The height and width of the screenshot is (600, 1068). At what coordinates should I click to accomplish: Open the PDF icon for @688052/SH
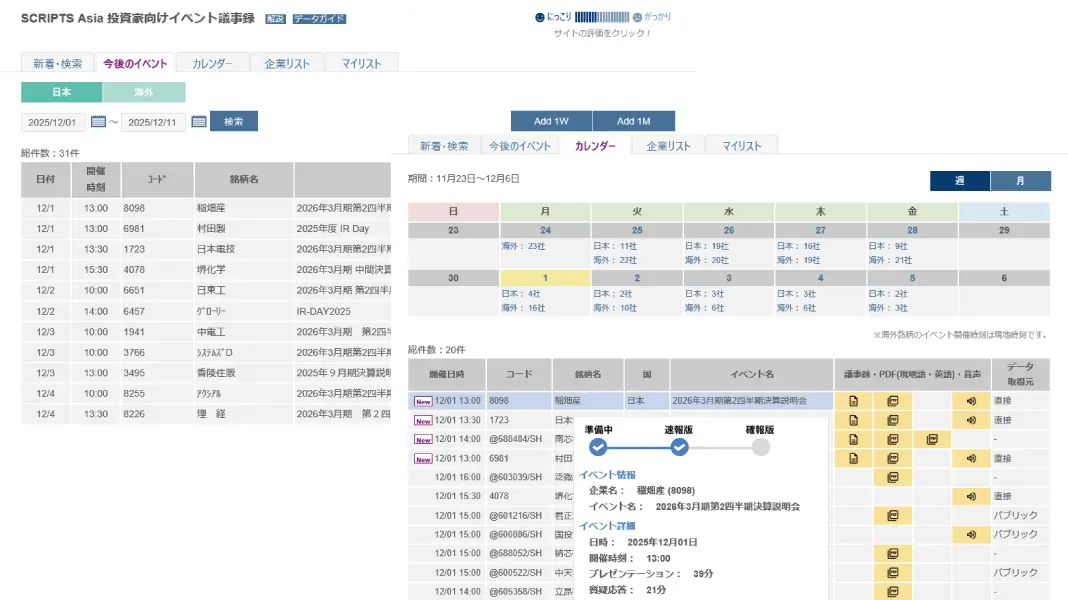click(x=893, y=554)
